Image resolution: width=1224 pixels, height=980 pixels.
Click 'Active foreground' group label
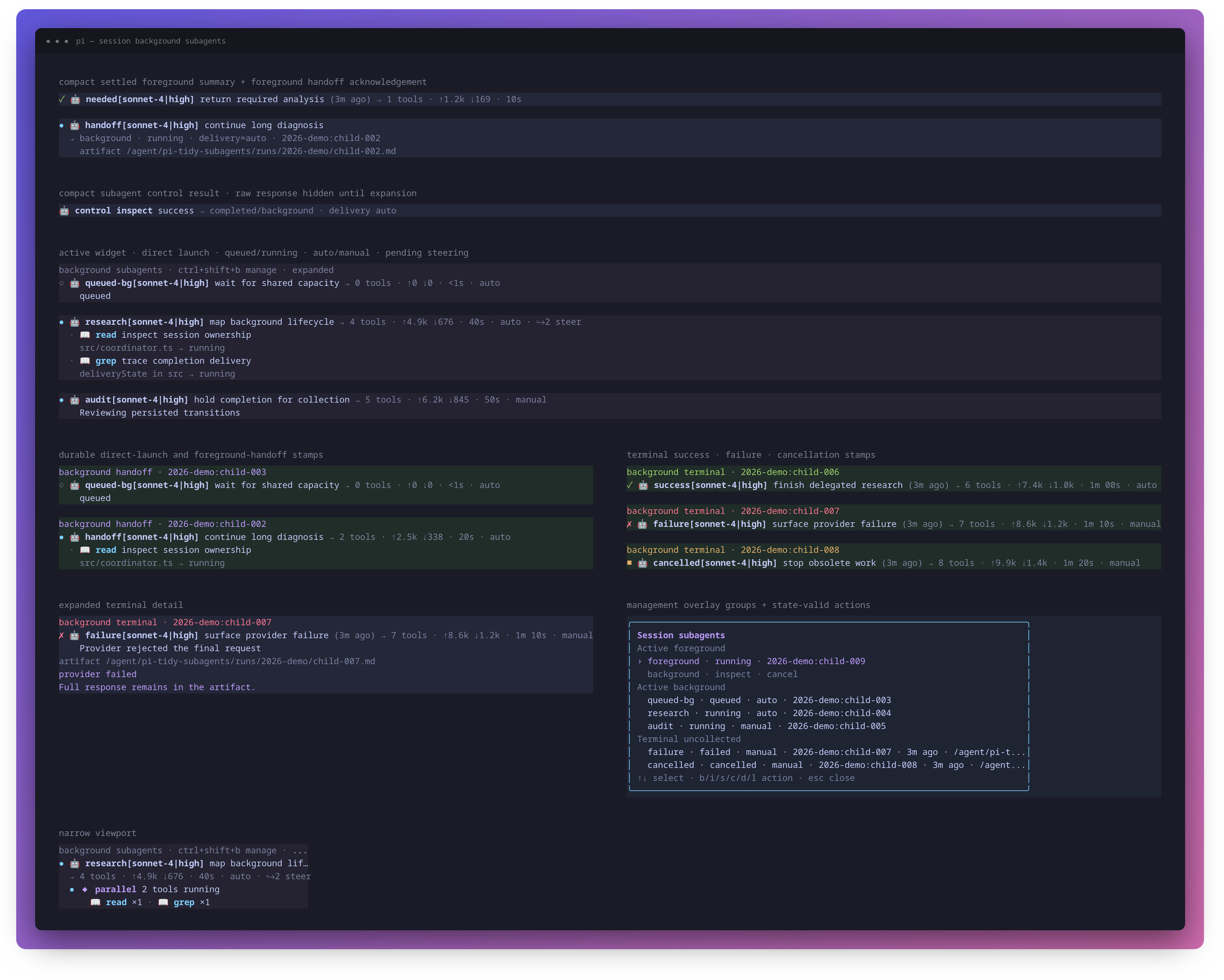tap(681, 648)
